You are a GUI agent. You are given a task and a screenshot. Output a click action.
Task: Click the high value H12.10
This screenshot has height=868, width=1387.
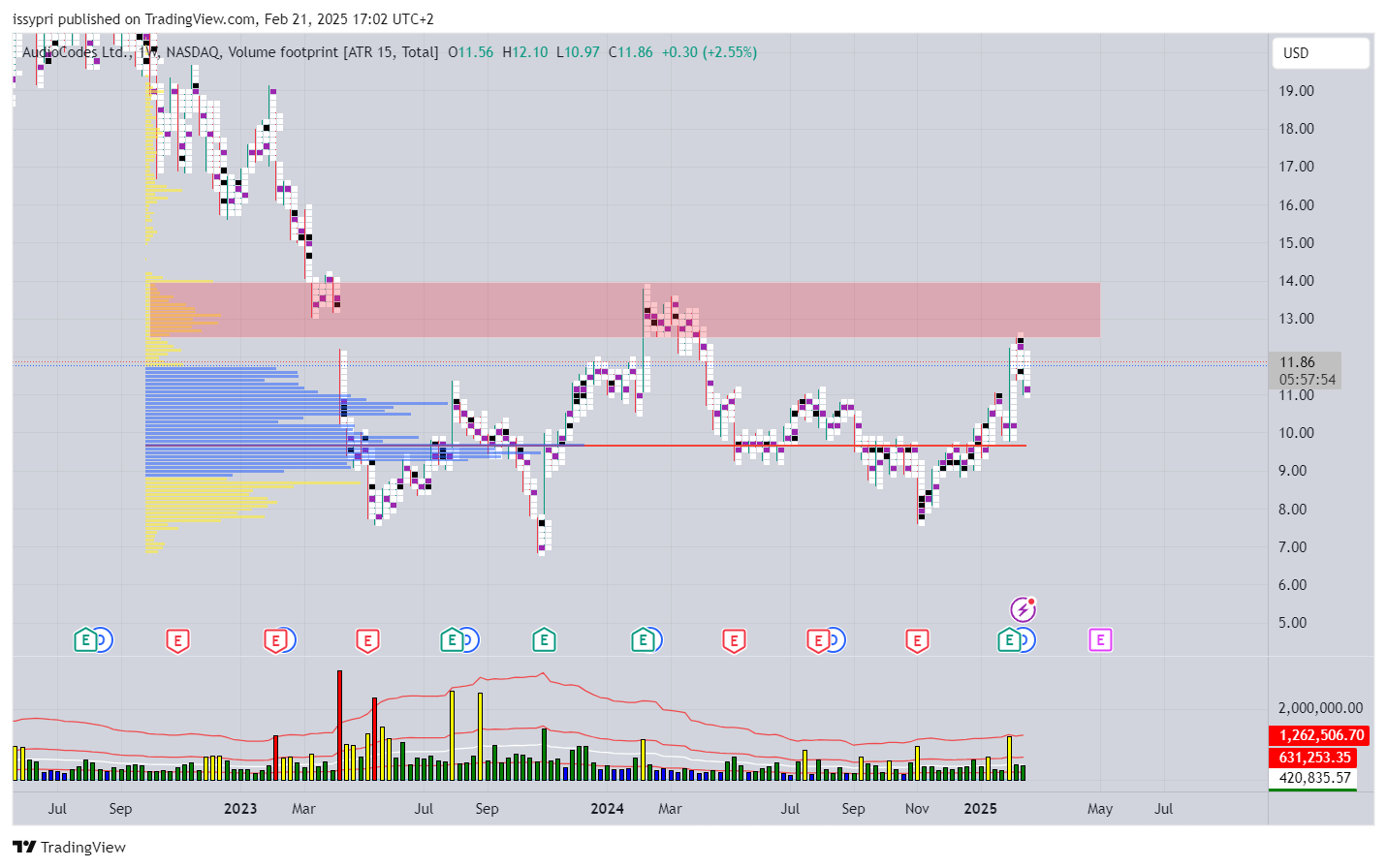(x=524, y=52)
